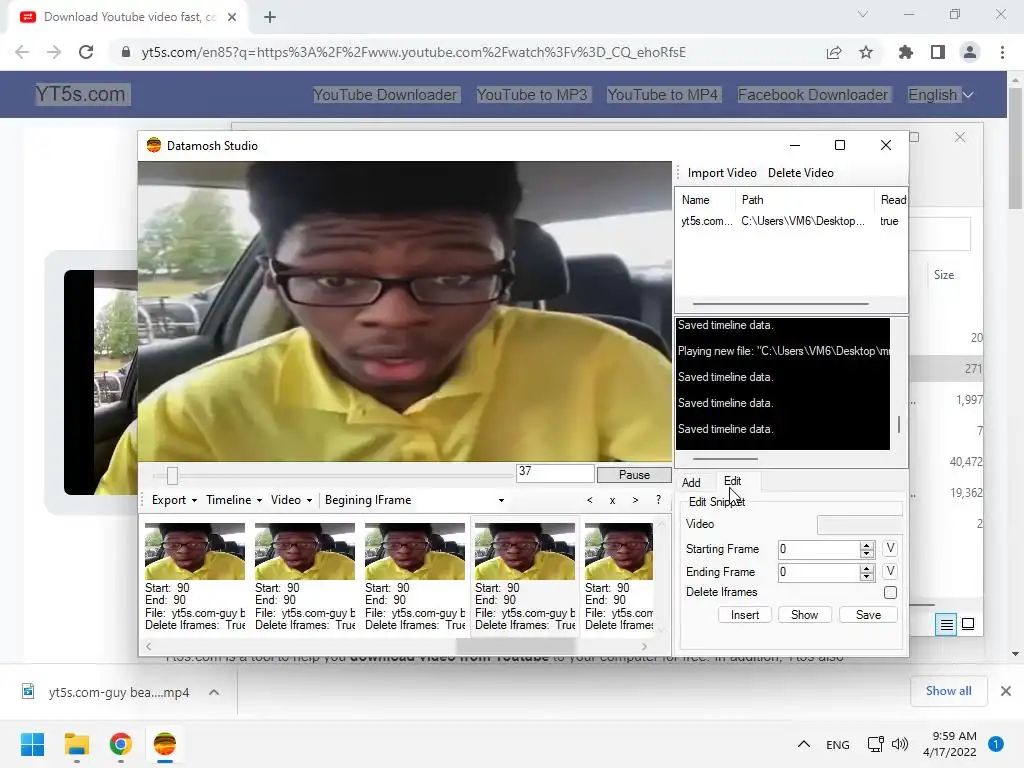Viewport: 1024px width, 768px height.
Task: Toggle Delete Iframes checkbox
Action: click(x=890, y=592)
